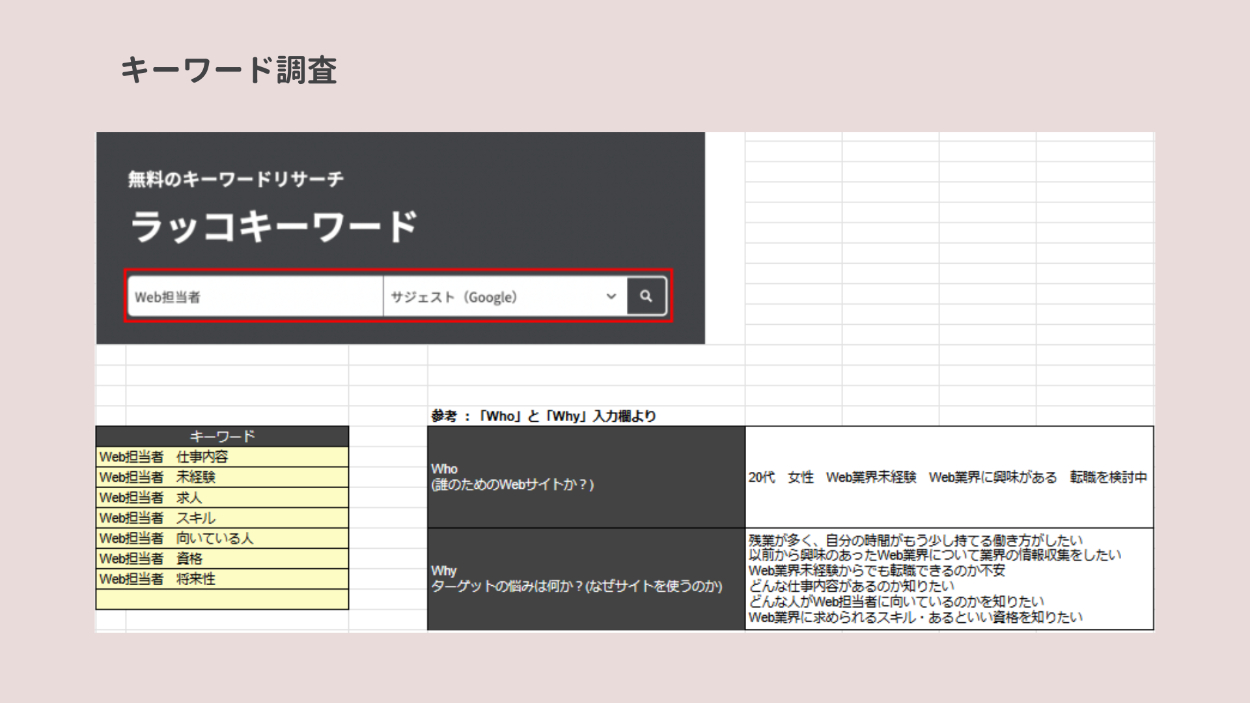1250x703 pixels.
Task: Click the empty cell below 将来性 row
Action: click(x=222, y=599)
